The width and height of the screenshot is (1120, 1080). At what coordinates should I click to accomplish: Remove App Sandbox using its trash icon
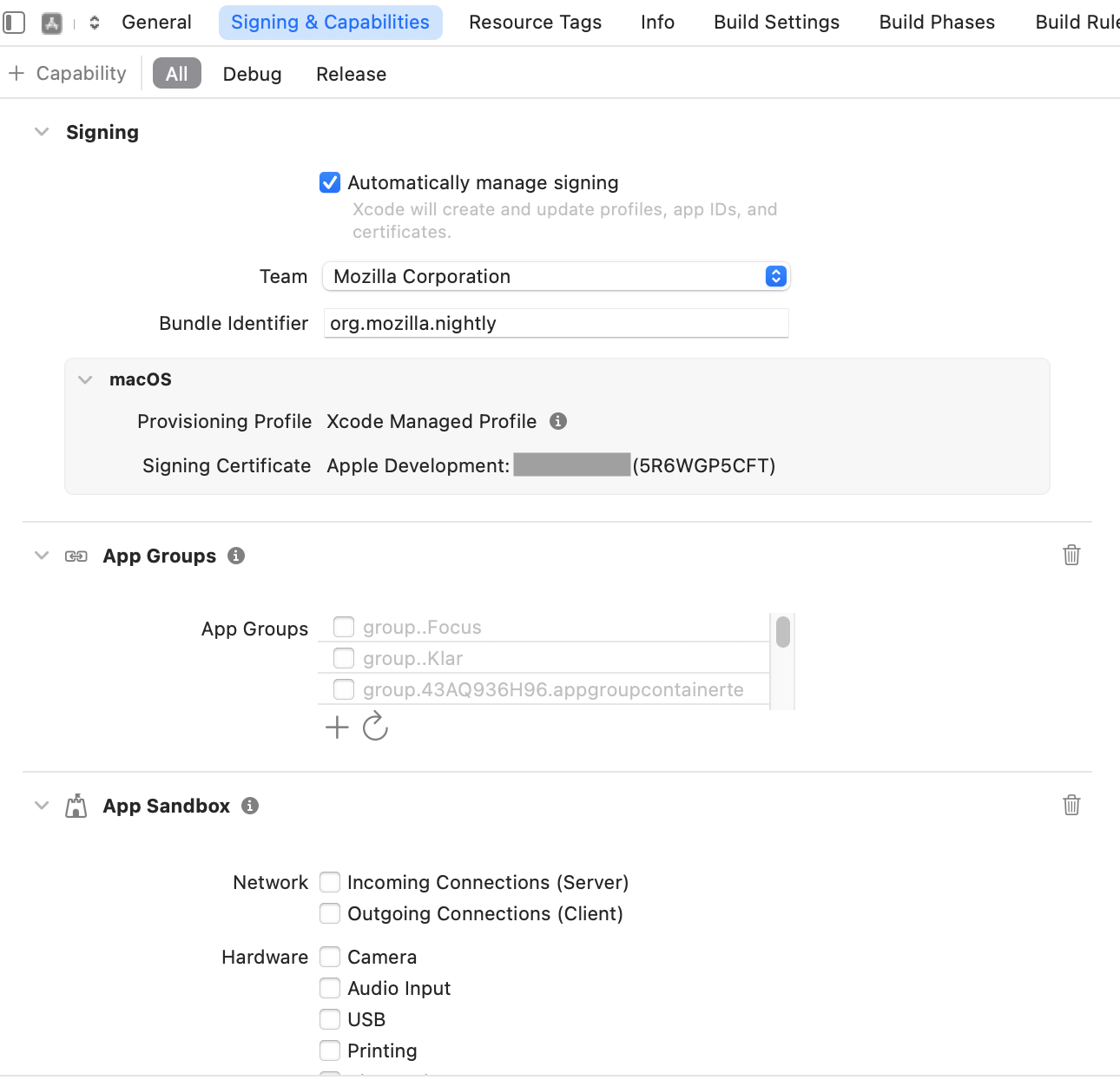1071,806
